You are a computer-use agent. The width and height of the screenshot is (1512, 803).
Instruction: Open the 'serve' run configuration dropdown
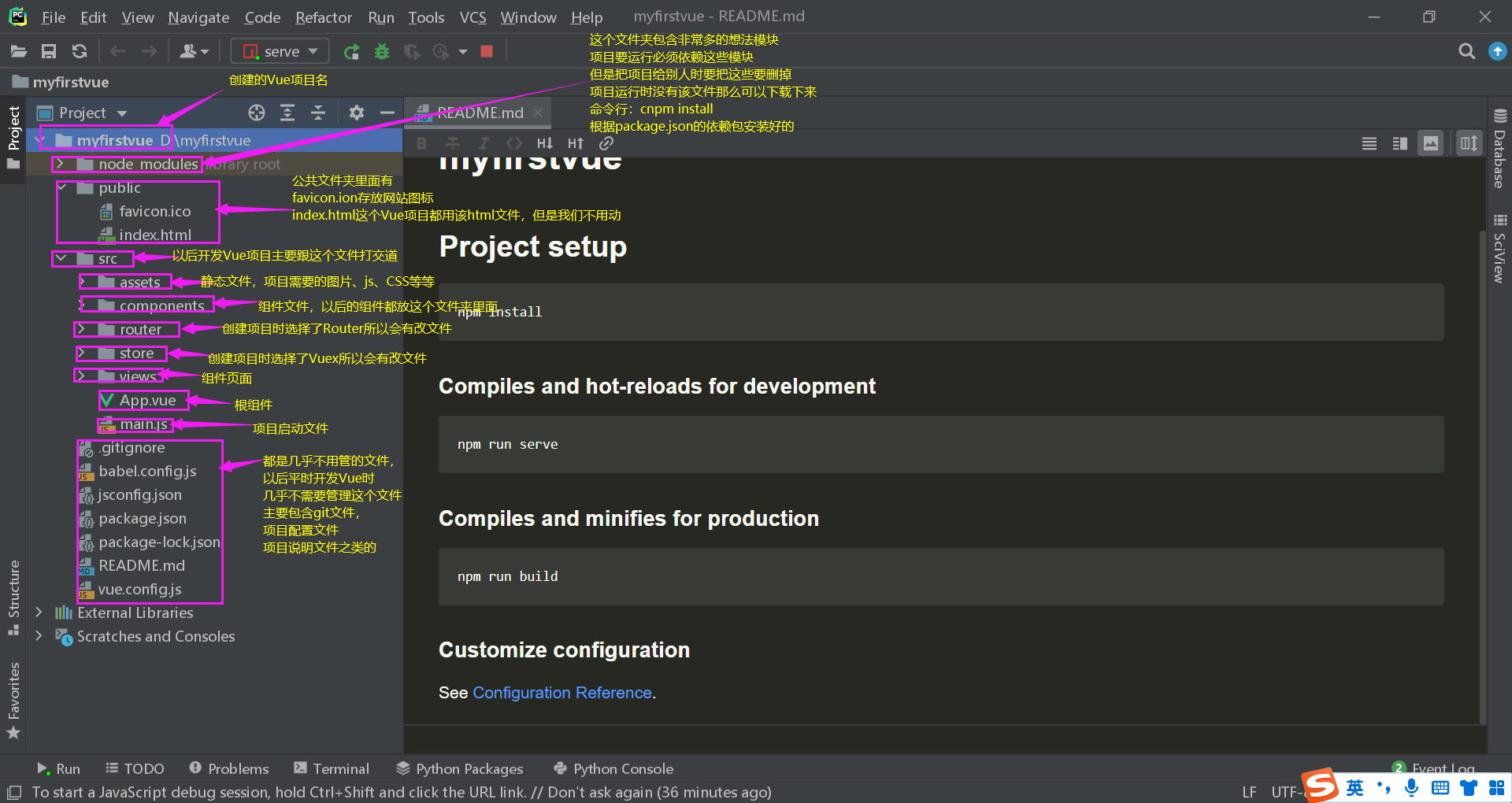[280, 51]
